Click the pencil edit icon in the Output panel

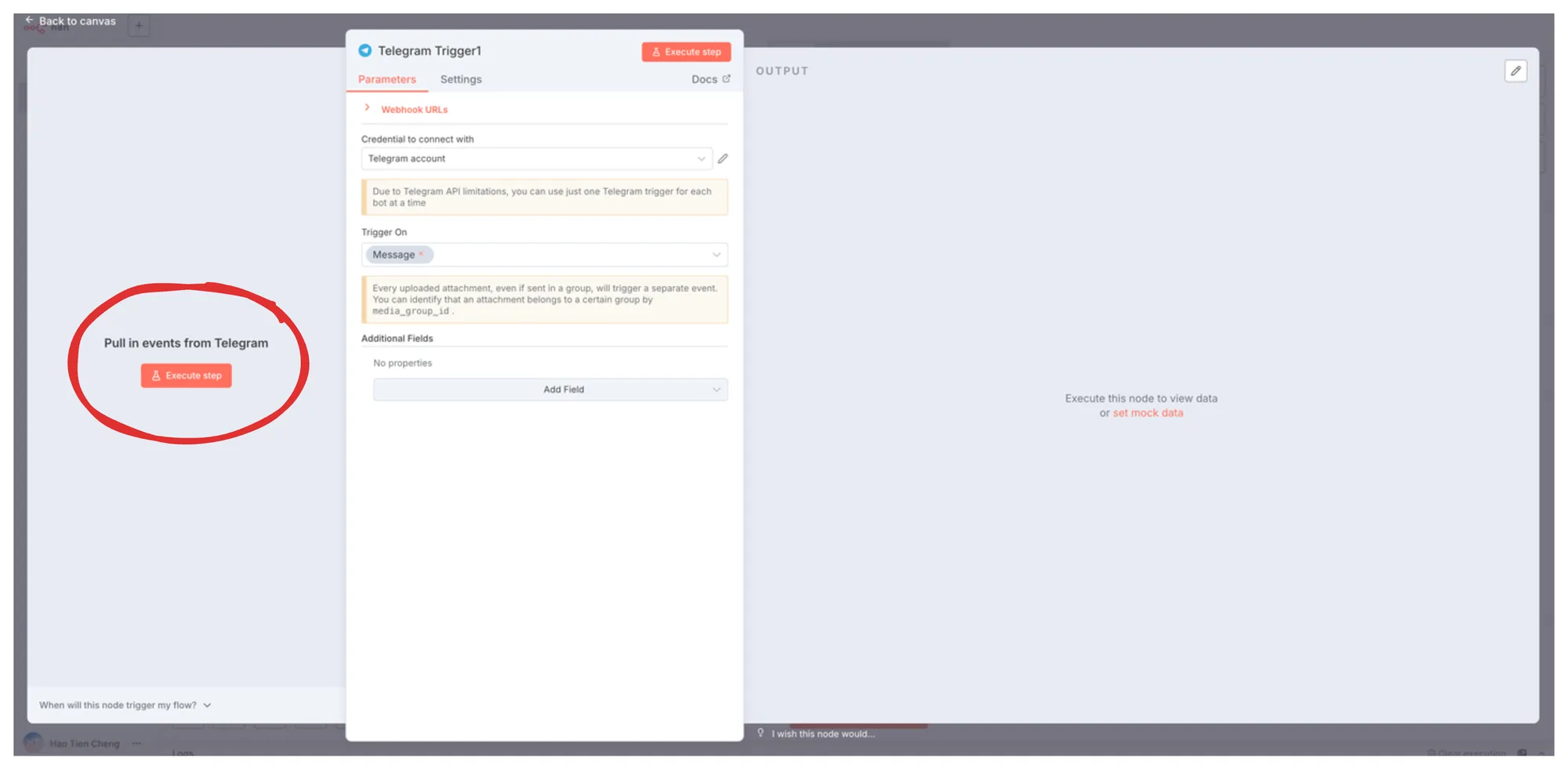pos(1515,71)
